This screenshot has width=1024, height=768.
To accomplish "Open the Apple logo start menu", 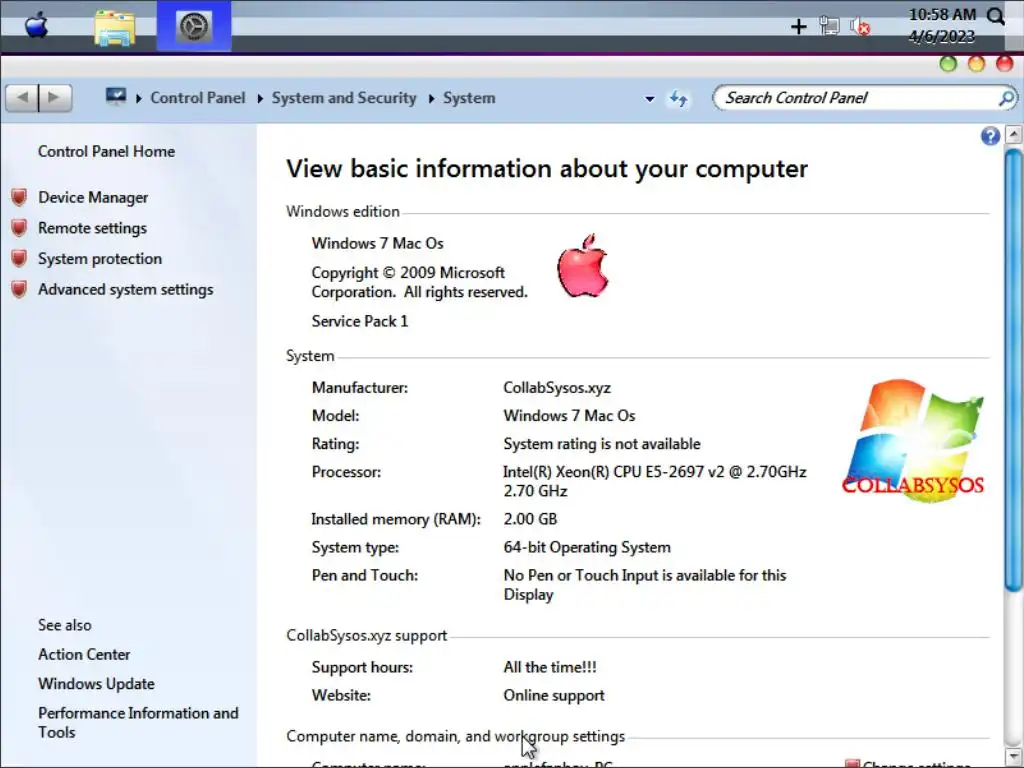I will click(x=37, y=26).
